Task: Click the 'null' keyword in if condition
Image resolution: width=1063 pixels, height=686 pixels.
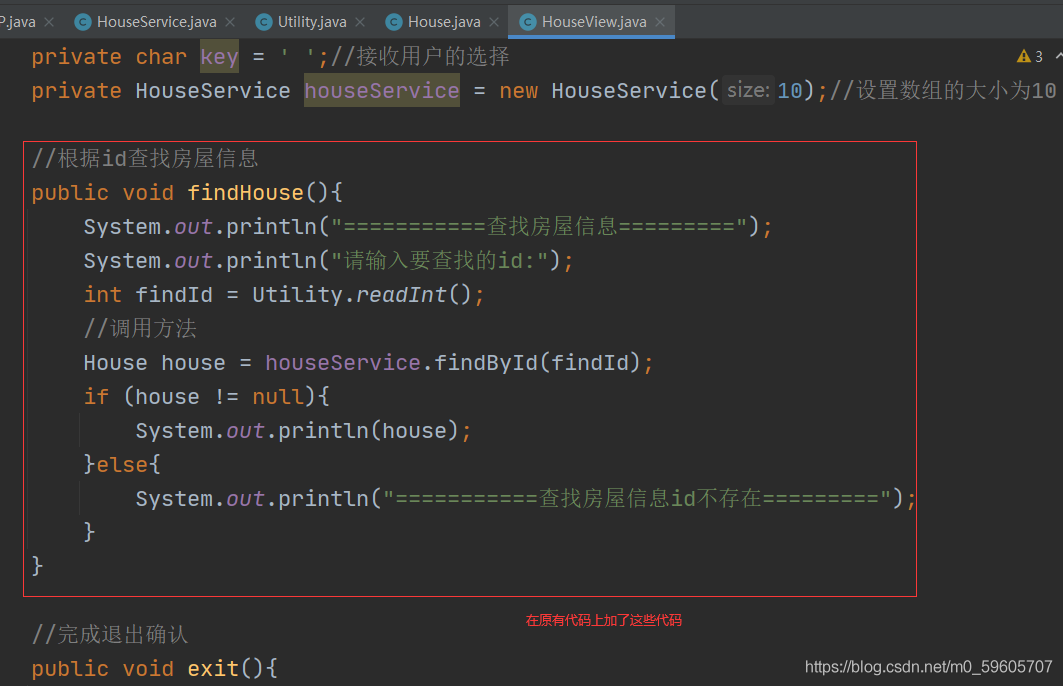Action: pyautogui.click(x=278, y=397)
